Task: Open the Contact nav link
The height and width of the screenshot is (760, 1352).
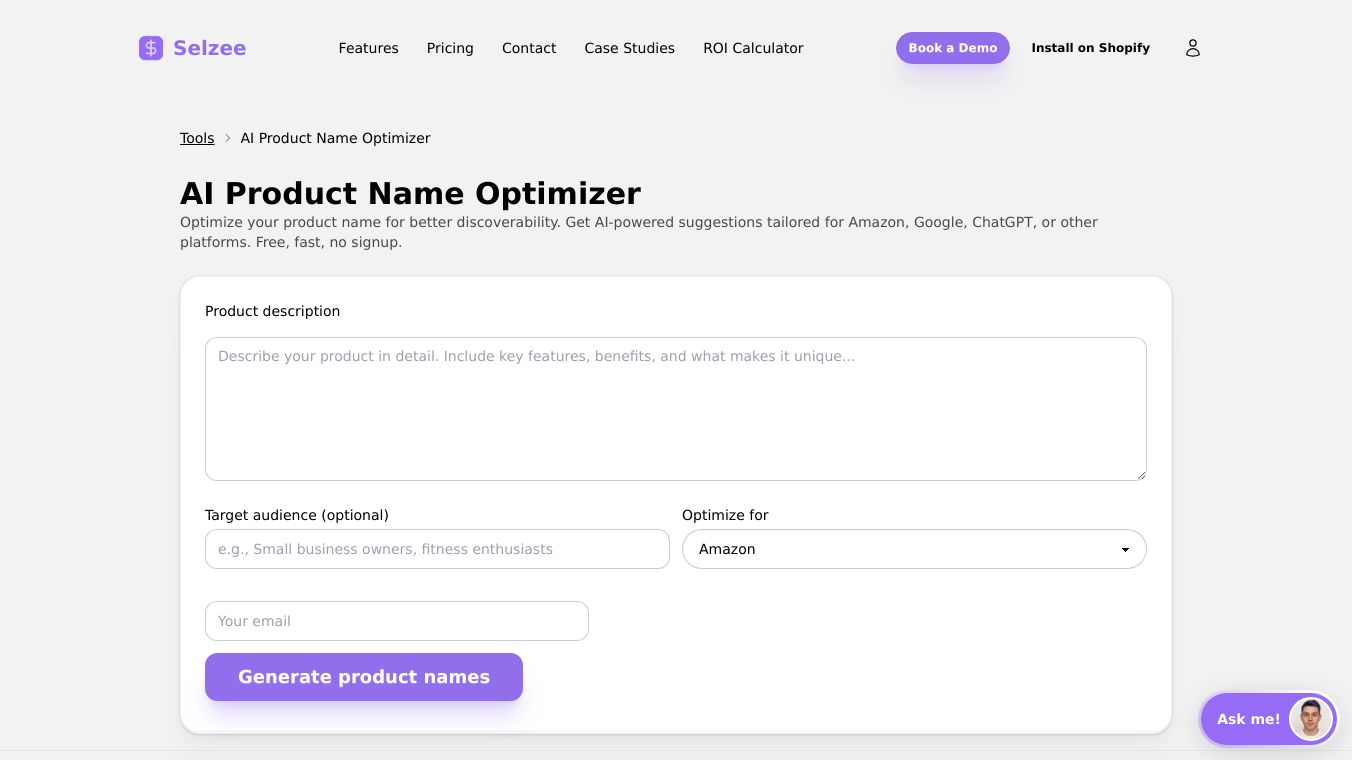Action: (529, 48)
